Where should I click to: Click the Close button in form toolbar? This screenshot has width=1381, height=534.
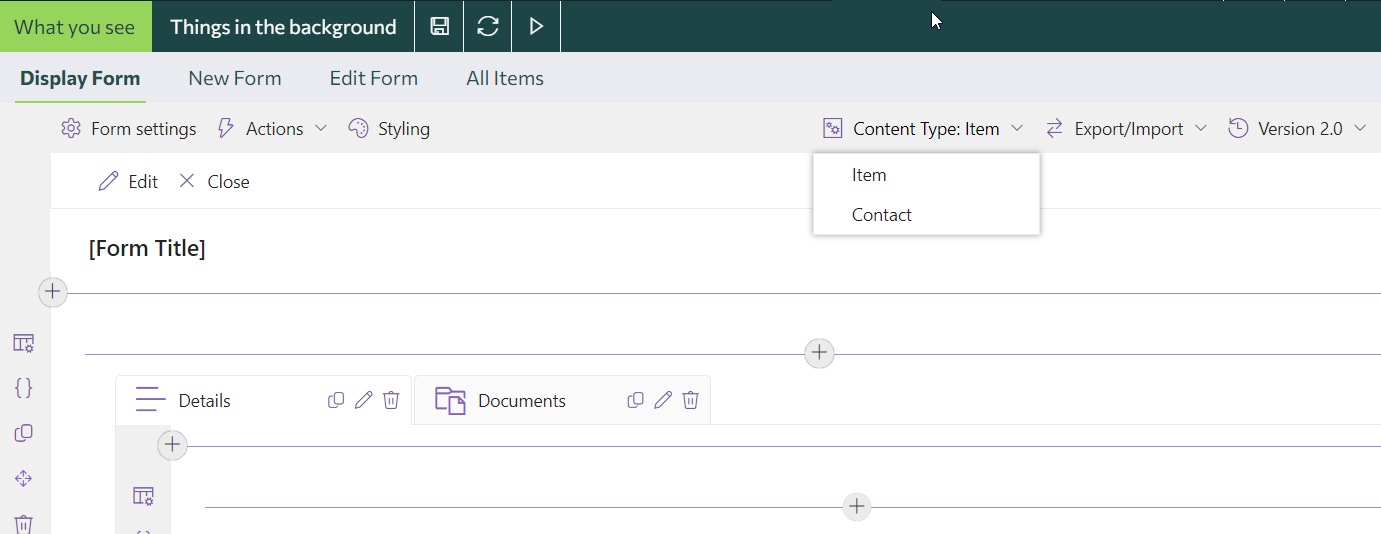214,182
